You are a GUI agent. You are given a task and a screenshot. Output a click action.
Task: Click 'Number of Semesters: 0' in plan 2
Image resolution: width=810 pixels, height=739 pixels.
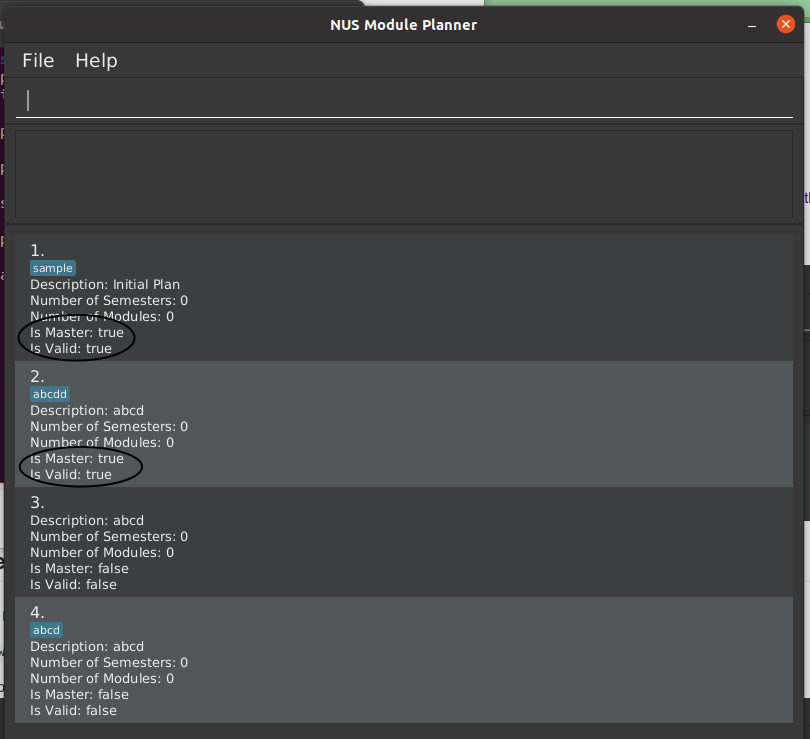tap(109, 427)
